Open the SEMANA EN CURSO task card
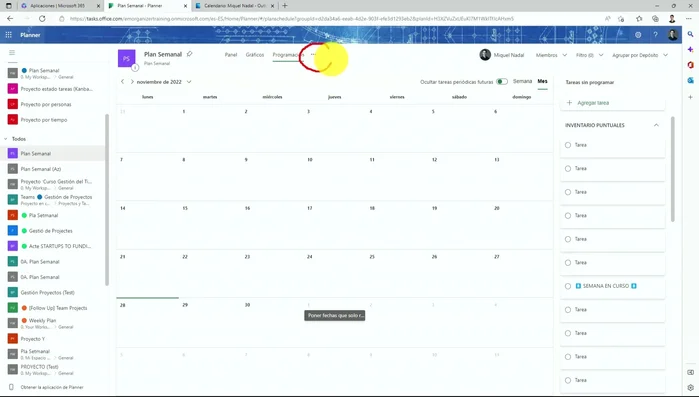Viewport: 699px width, 397px height. click(613, 286)
